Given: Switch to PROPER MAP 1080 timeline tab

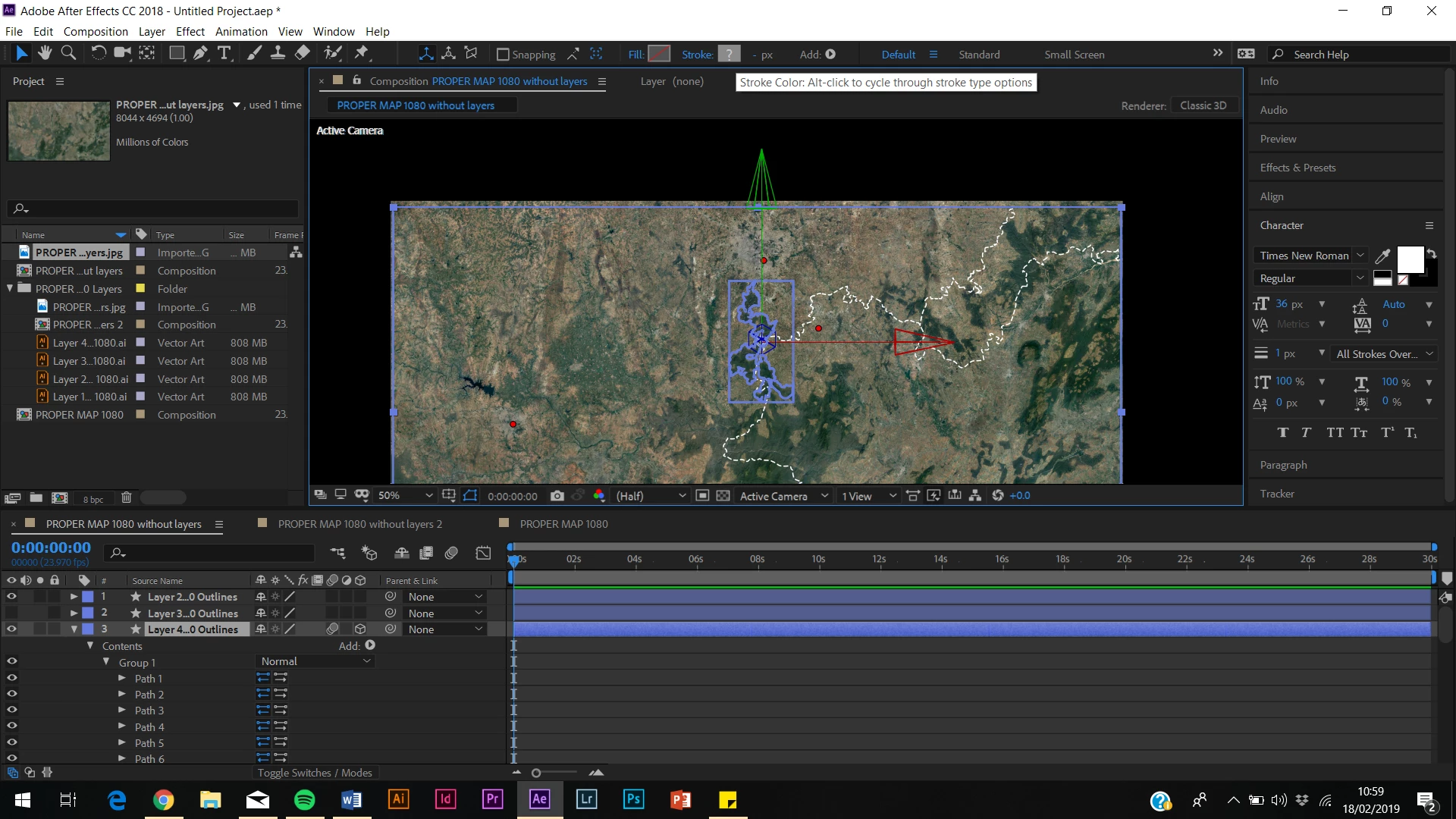Looking at the screenshot, I should click(x=563, y=524).
